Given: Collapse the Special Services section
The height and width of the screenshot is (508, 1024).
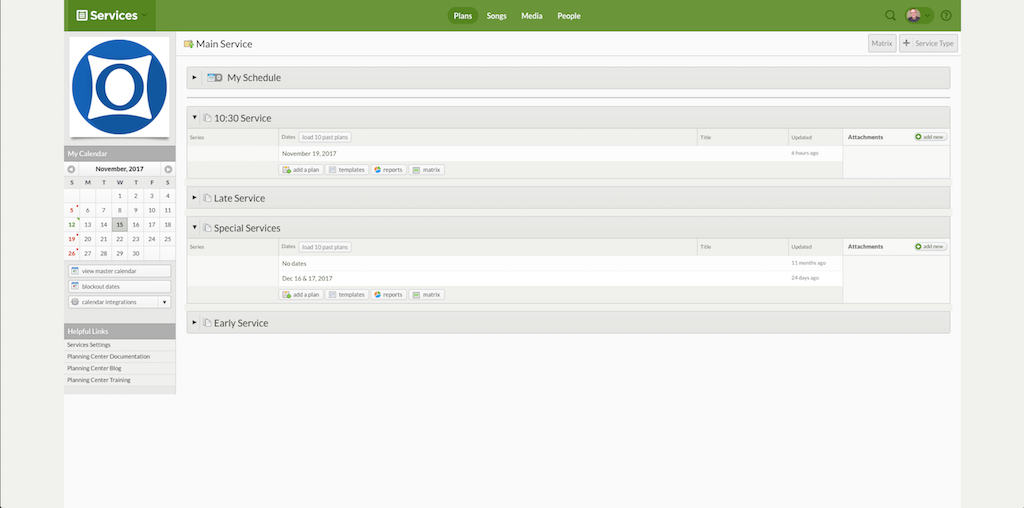Looking at the screenshot, I should [x=195, y=227].
